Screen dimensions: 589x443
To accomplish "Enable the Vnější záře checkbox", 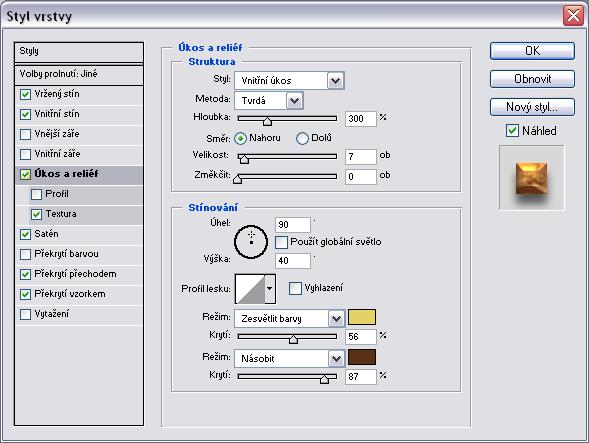I will 25,134.
